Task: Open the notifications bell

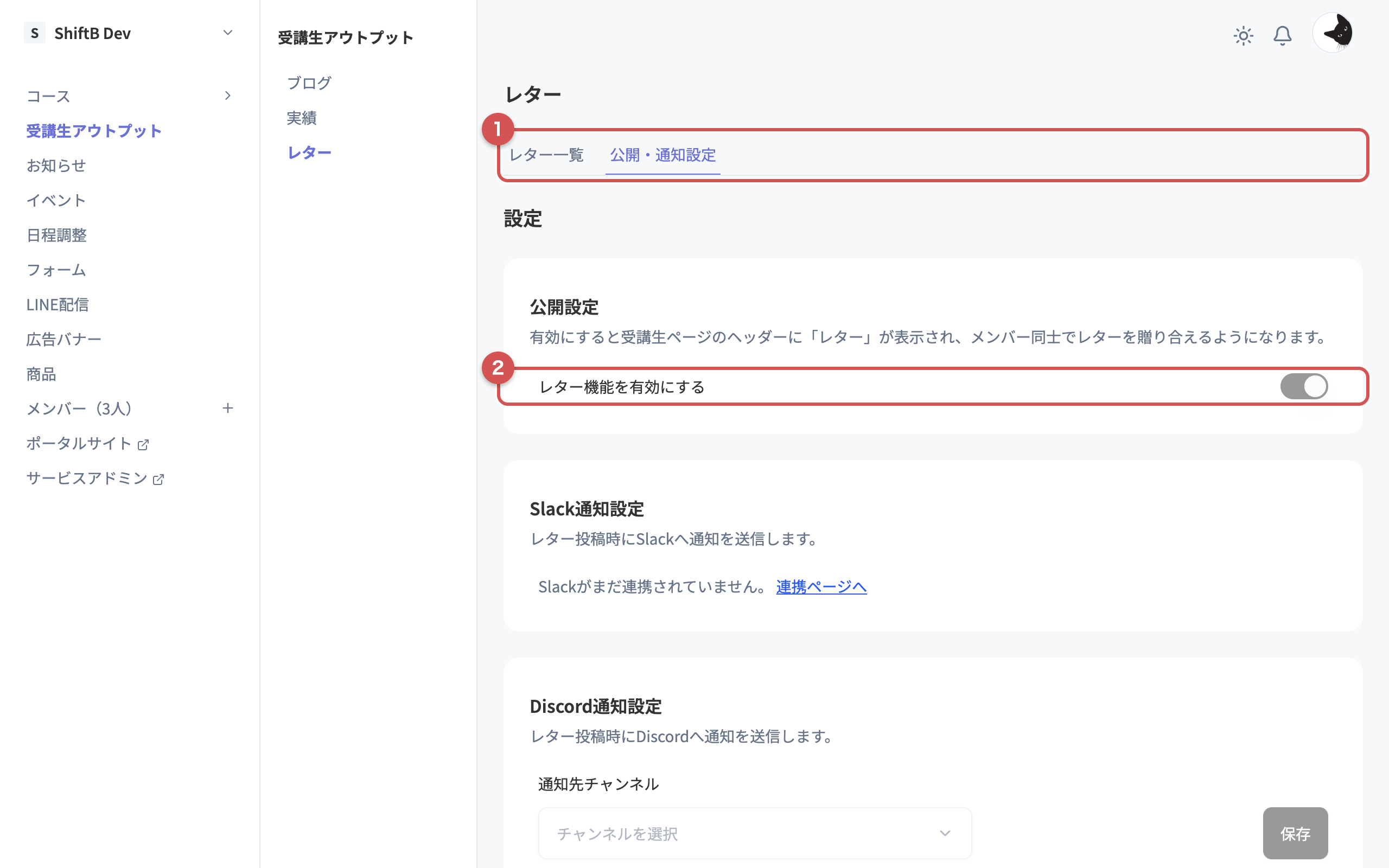Action: pyautogui.click(x=1282, y=36)
